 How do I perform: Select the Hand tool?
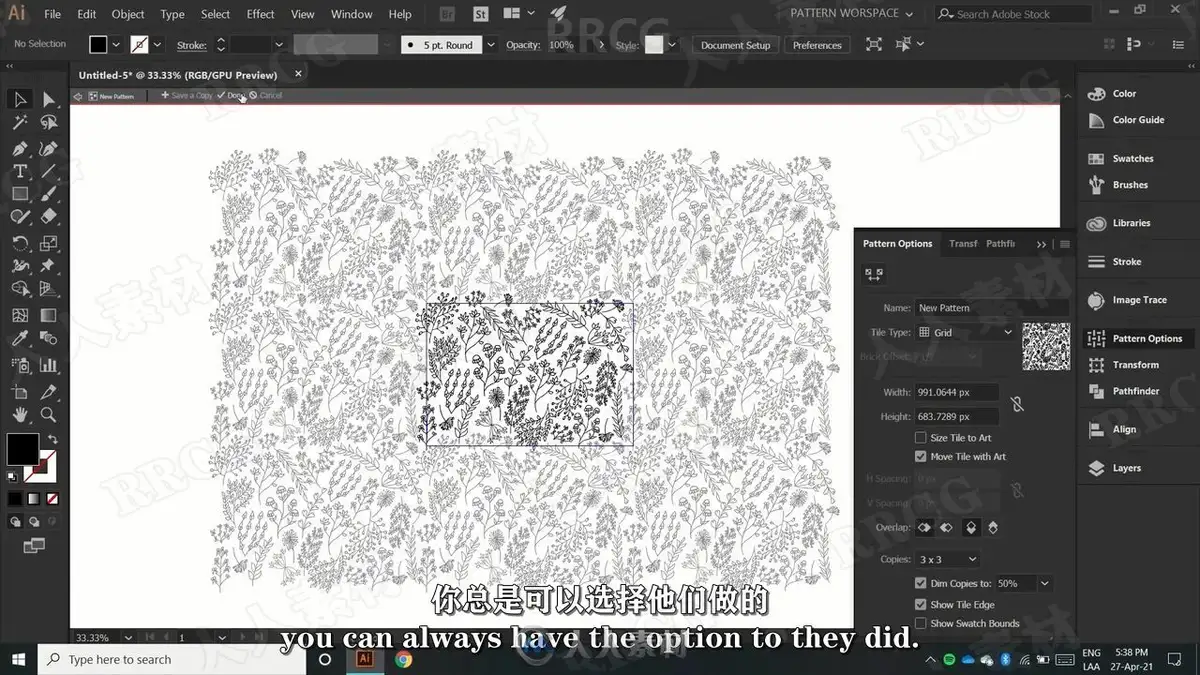pos(20,414)
